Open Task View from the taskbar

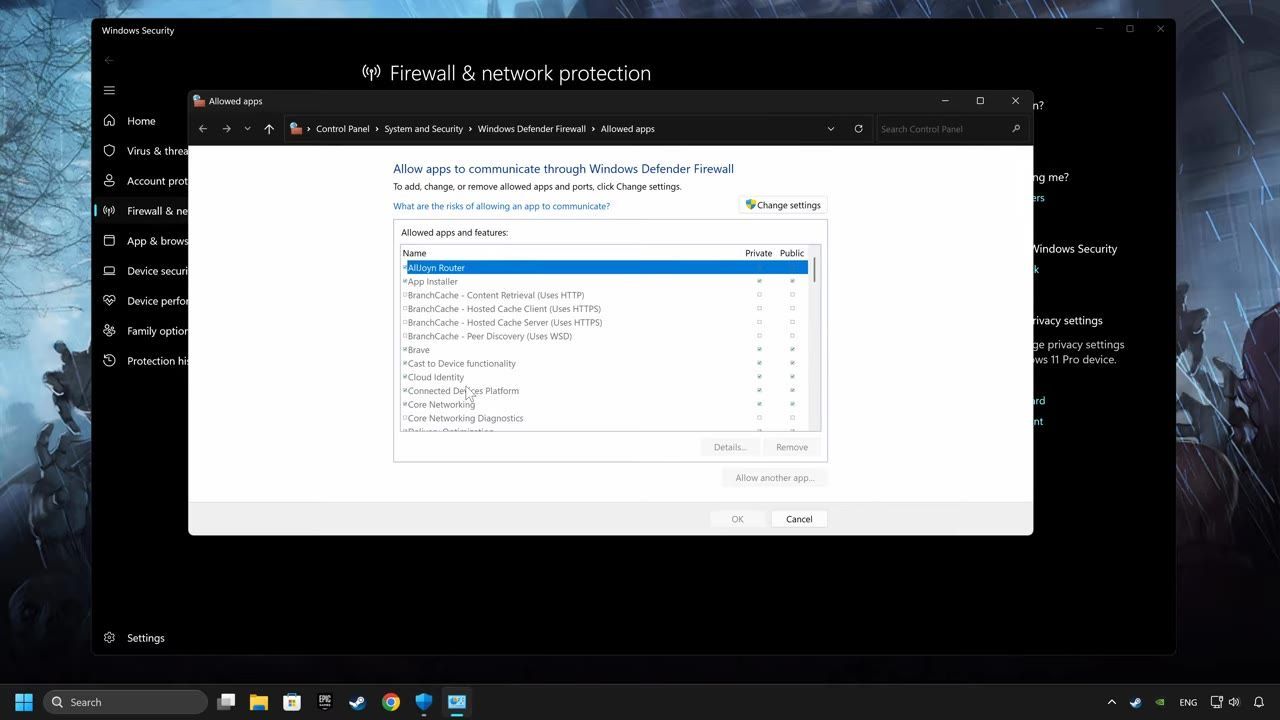(x=226, y=702)
